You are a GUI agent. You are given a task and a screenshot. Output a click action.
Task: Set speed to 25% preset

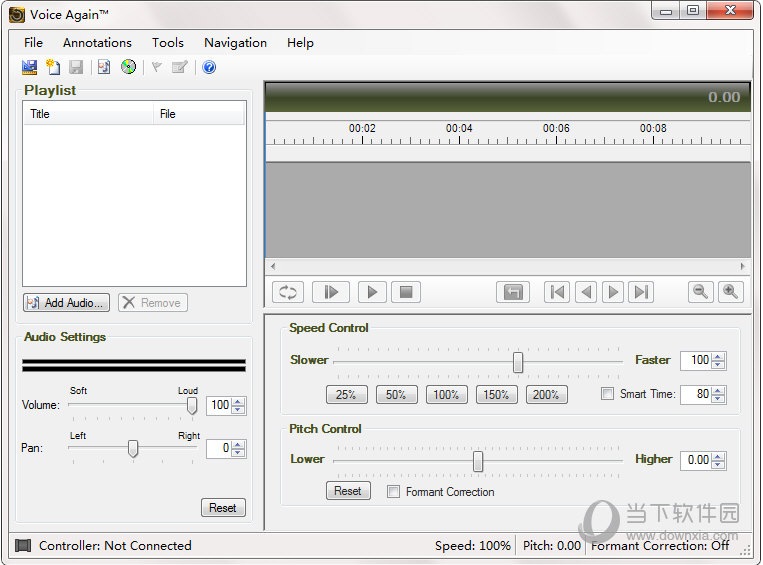[x=346, y=395]
